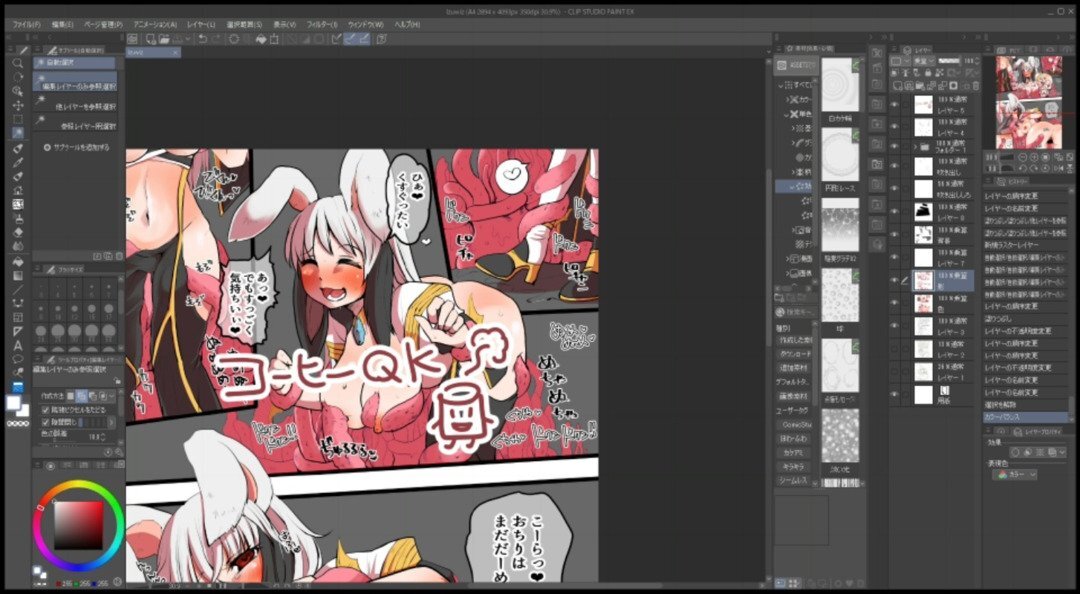Click the New raster layer icon

pos(897,86)
